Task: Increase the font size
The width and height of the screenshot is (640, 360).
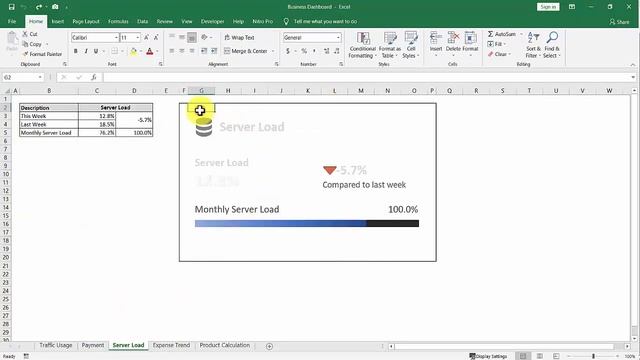Action: point(147,38)
